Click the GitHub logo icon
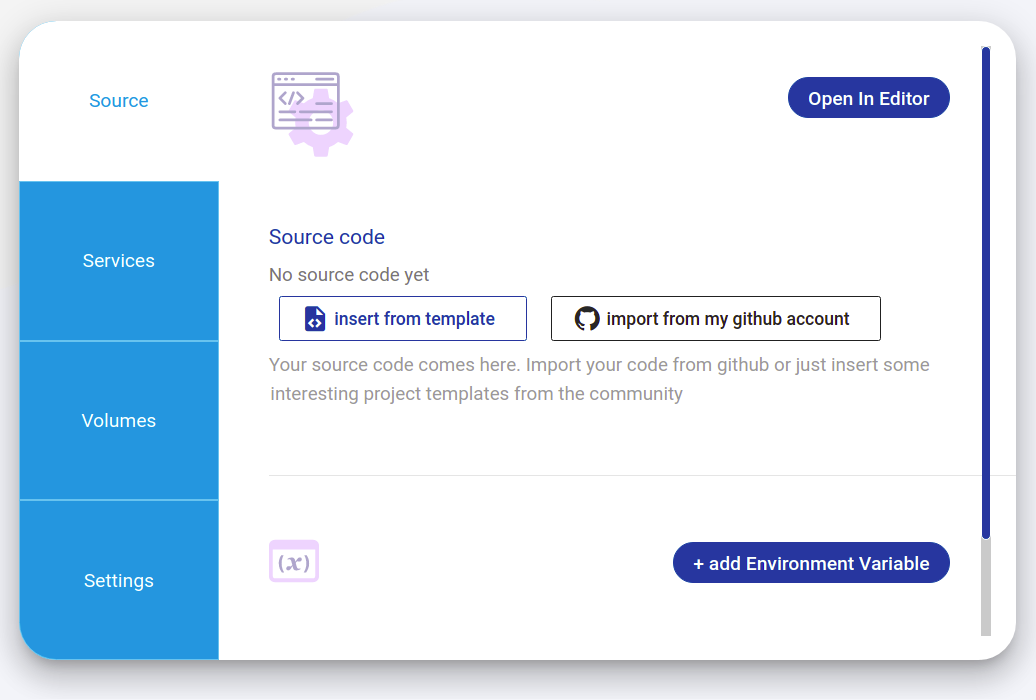The image size is (1036, 700). [585, 318]
